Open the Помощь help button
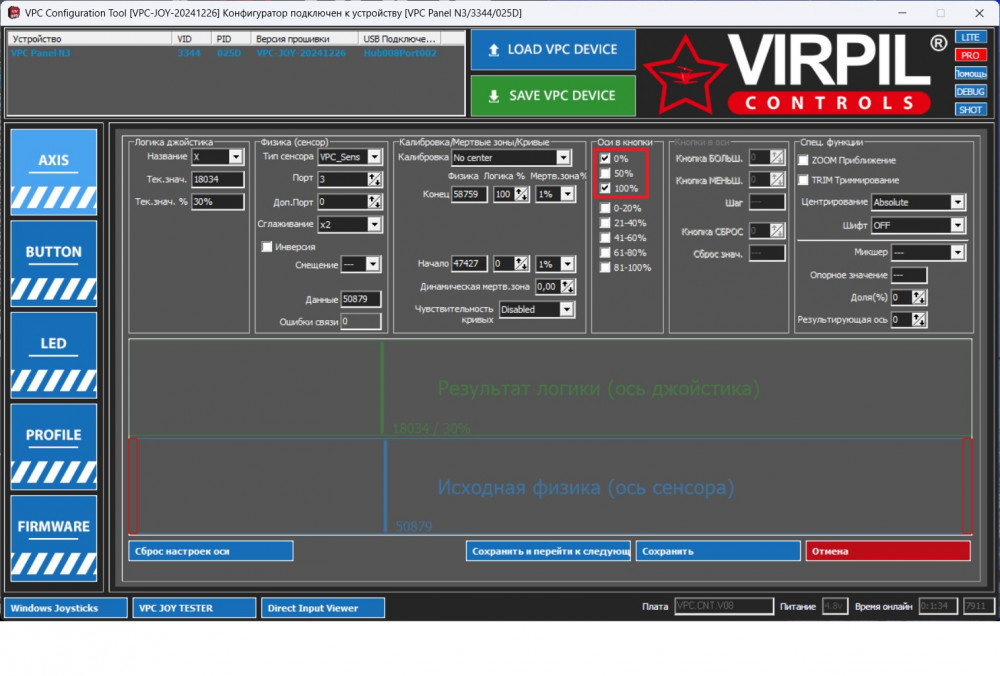 point(971,73)
